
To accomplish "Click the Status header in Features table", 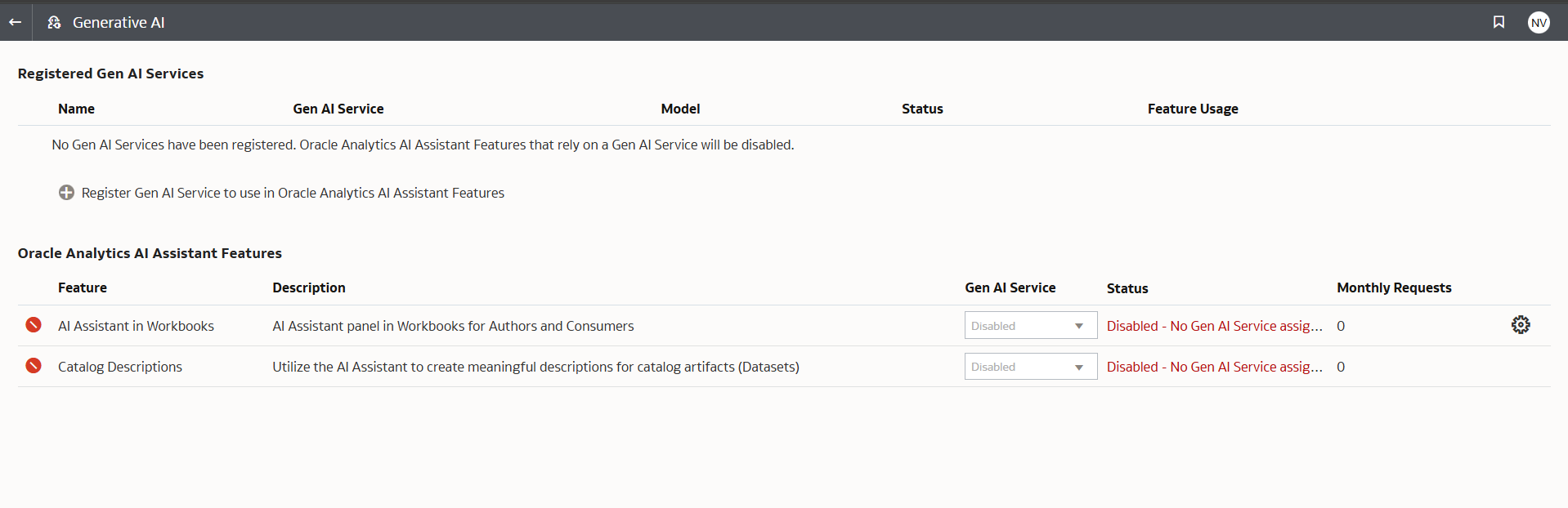I will 1127,288.
